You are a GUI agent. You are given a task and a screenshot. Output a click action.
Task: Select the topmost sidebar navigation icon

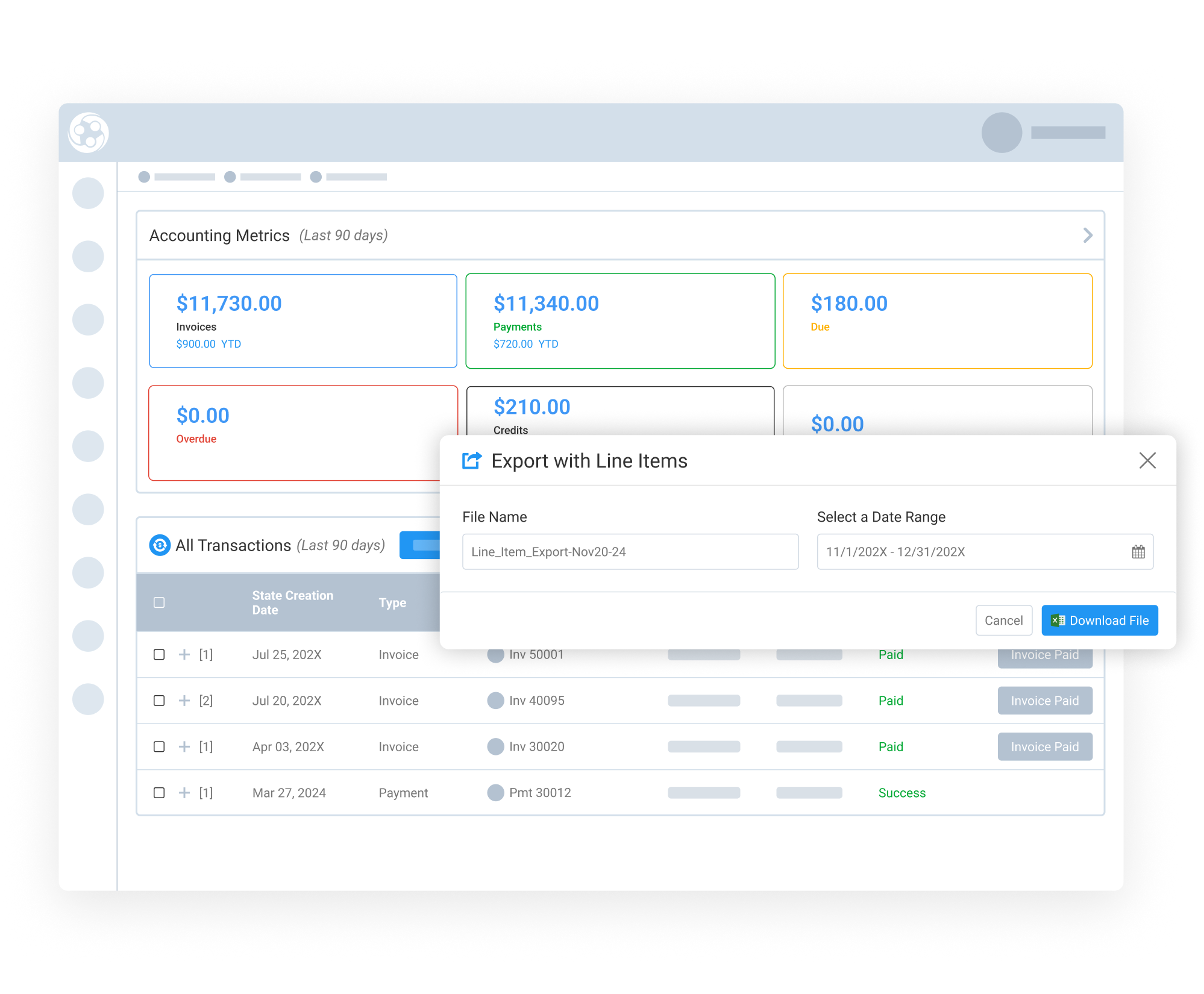coord(88,193)
